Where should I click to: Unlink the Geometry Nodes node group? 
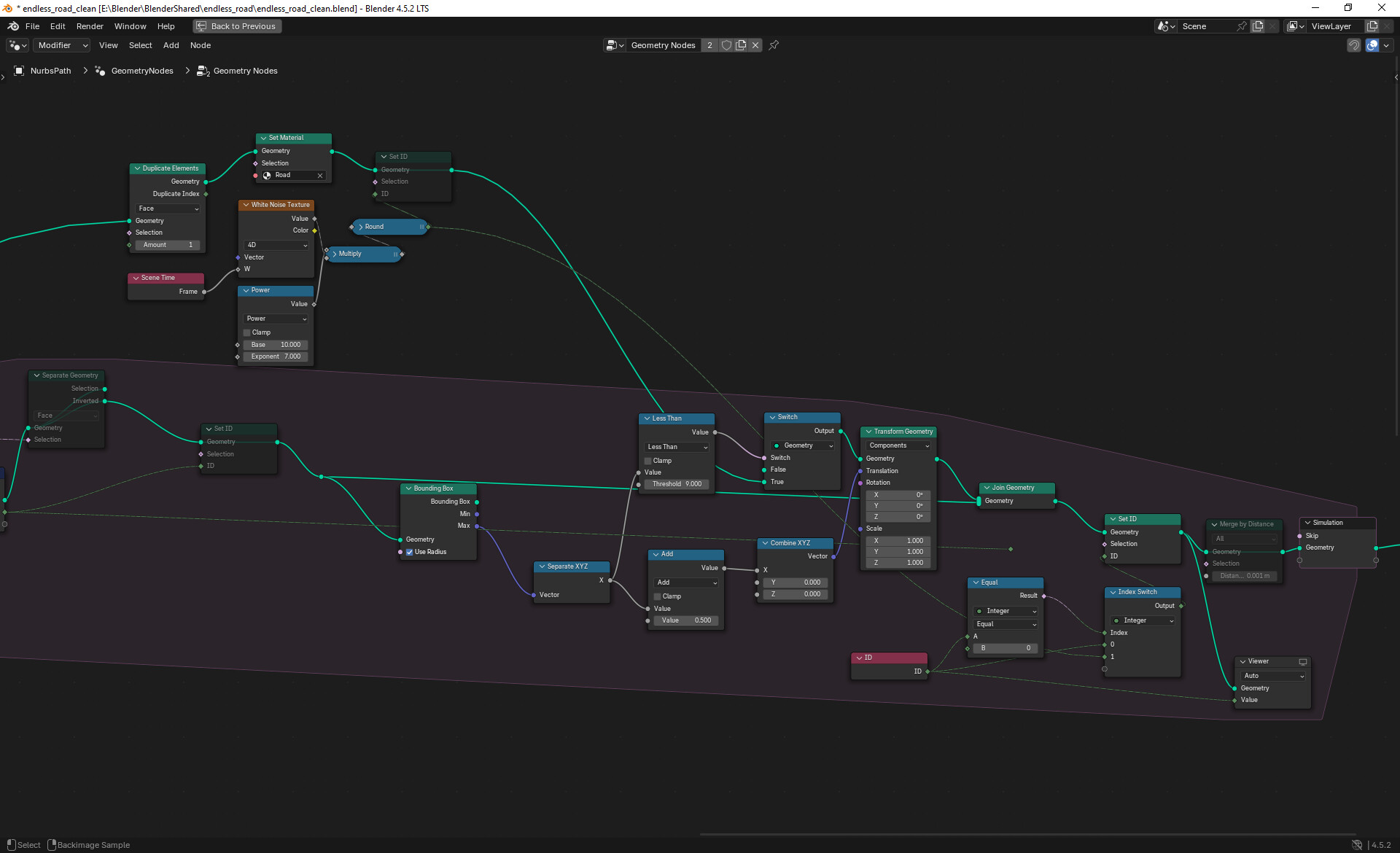755,45
